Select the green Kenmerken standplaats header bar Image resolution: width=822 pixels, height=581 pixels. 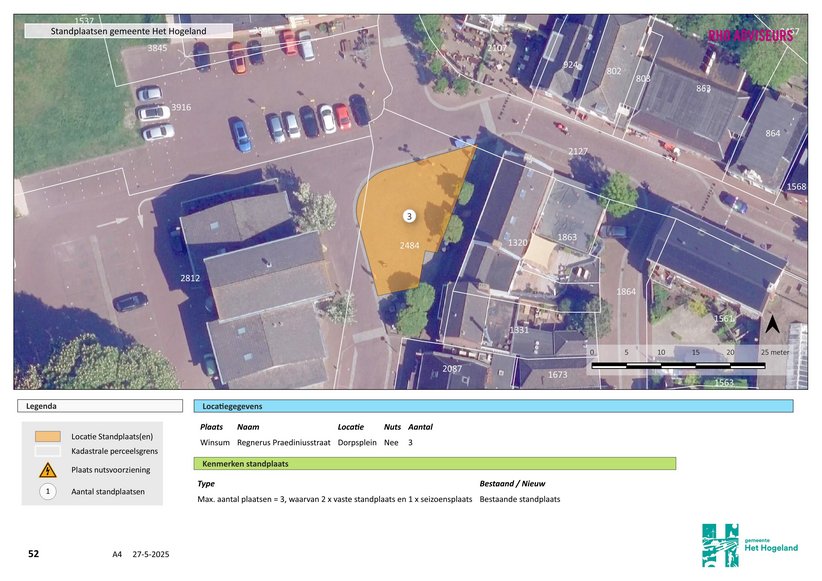coord(434,464)
